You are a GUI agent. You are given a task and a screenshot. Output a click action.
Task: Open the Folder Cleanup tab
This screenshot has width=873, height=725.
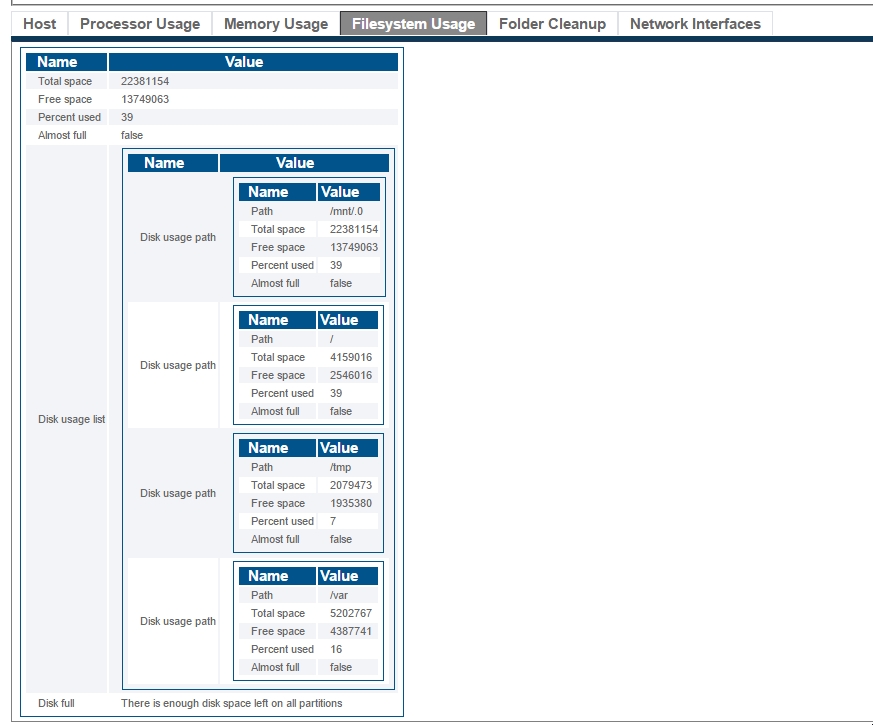[x=552, y=24]
